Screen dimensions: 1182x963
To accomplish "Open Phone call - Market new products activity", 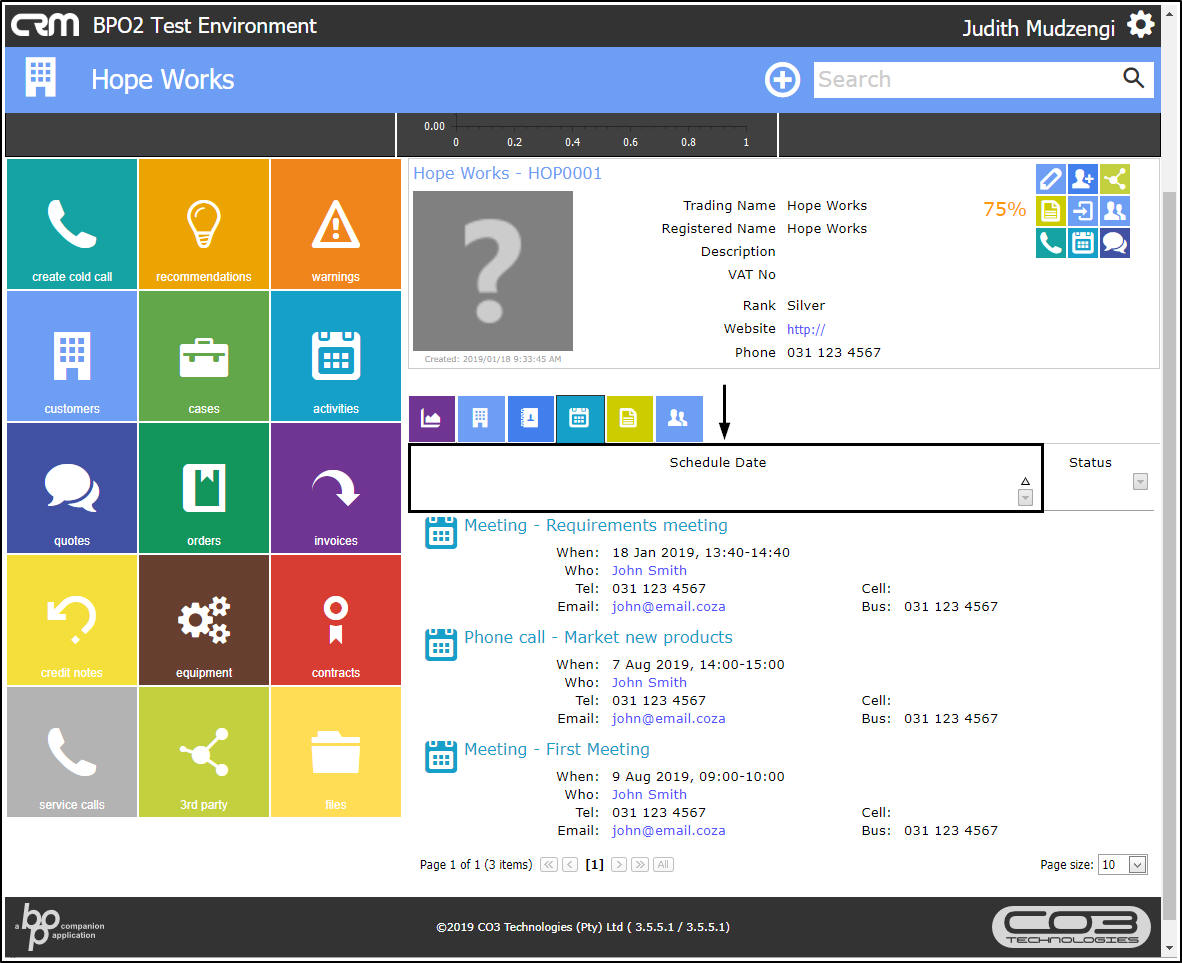I will pyautogui.click(x=598, y=637).
